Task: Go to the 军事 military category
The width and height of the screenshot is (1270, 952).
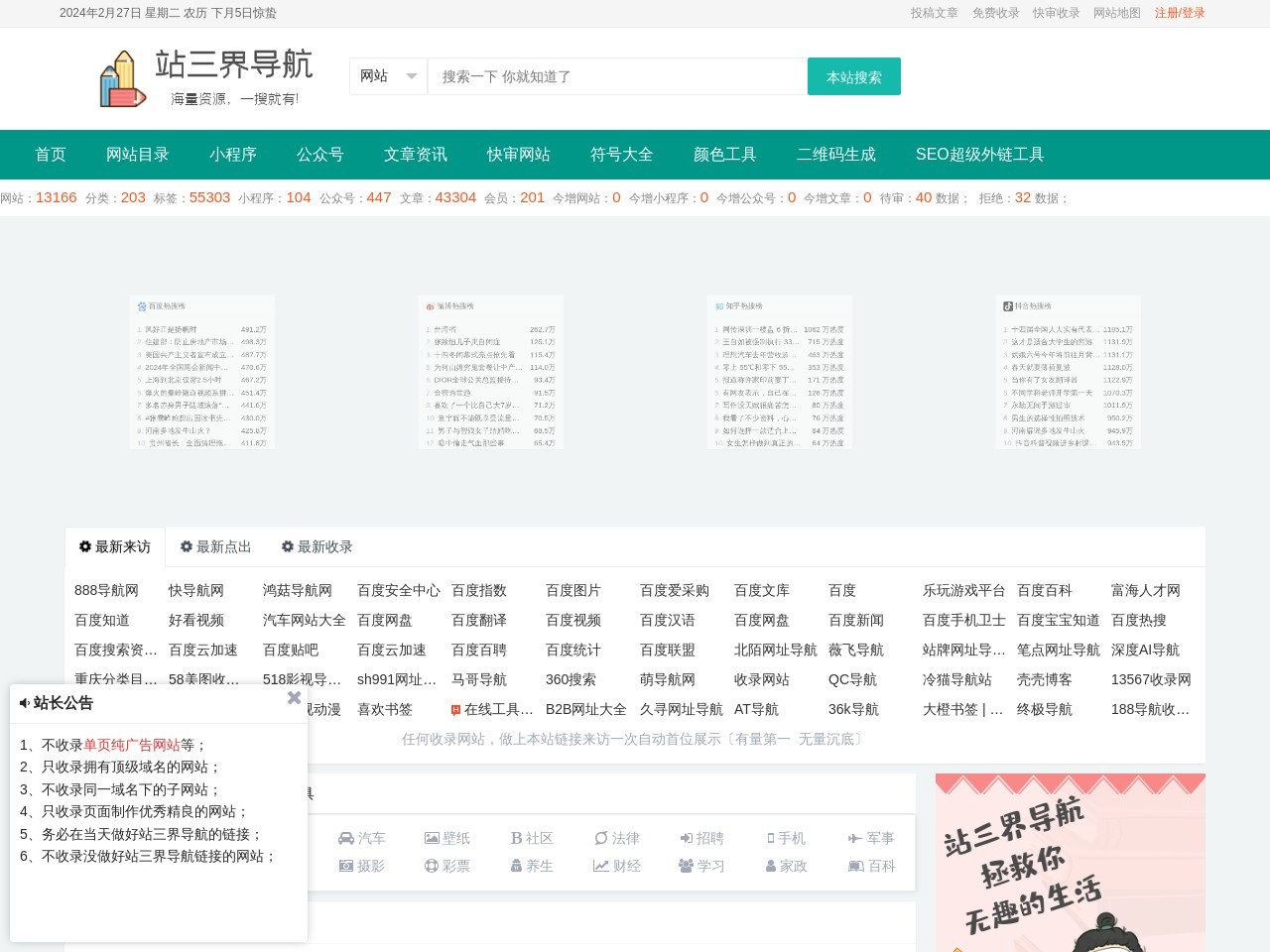Action: 871,838
